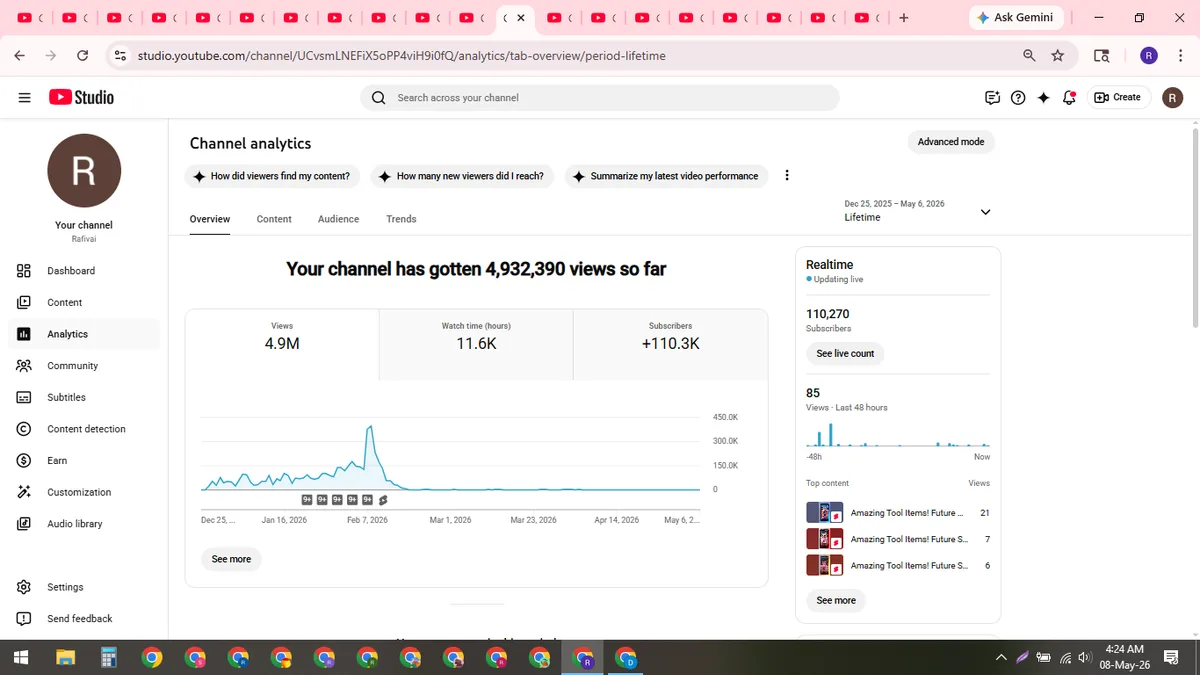Screen dimensions: 1200x675
Task: Click See more under the views chart
Action: (x=231, y=560)
